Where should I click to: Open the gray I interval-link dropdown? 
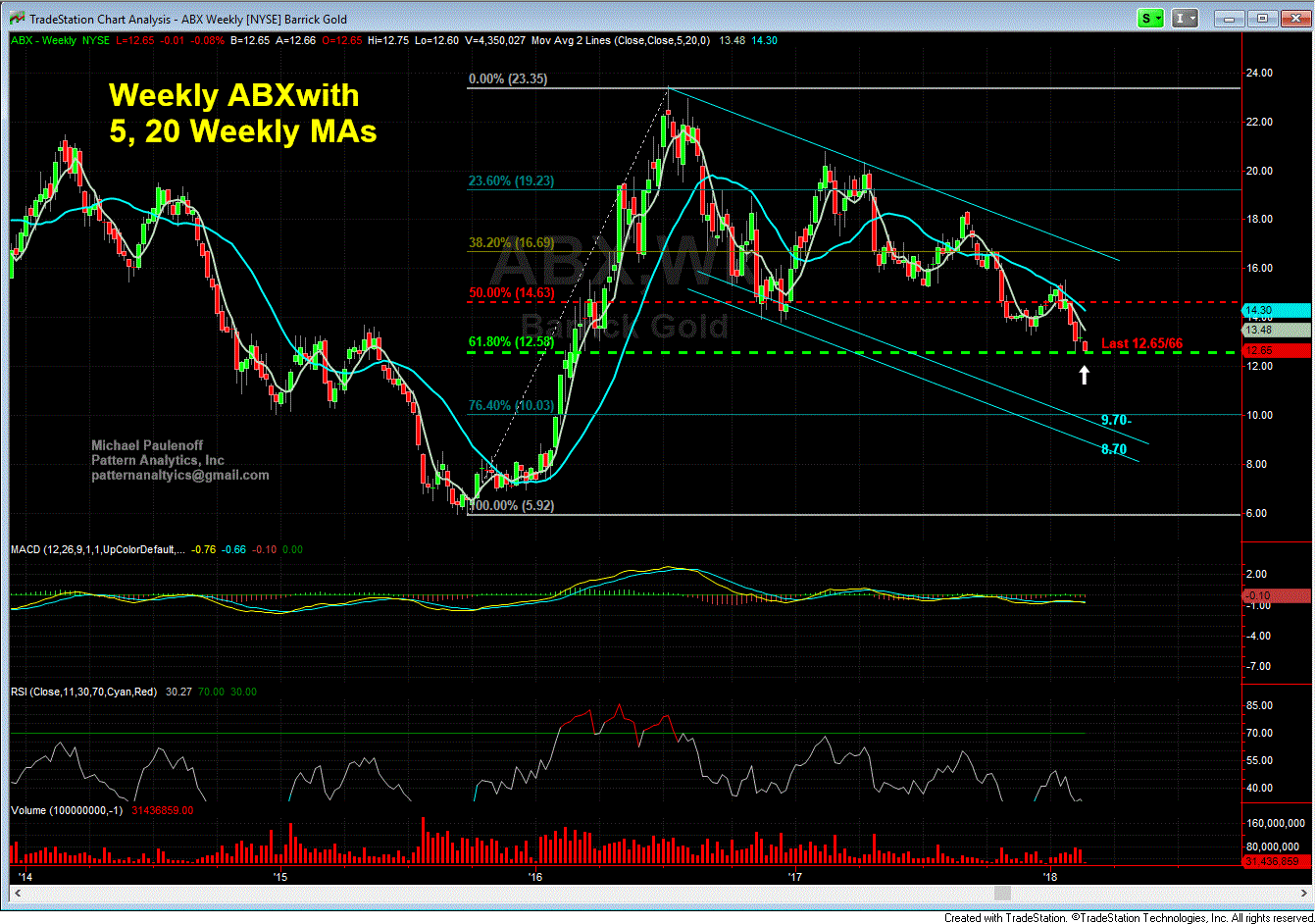1185,18
